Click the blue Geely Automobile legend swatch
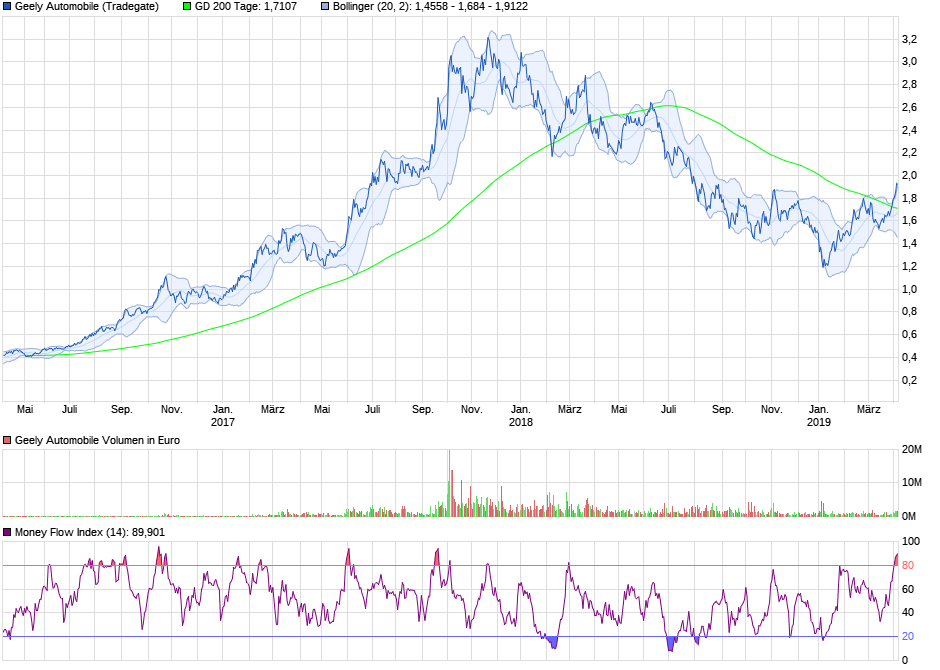The width and height of the screenshot is (940, 670). [x=7, y=7]
